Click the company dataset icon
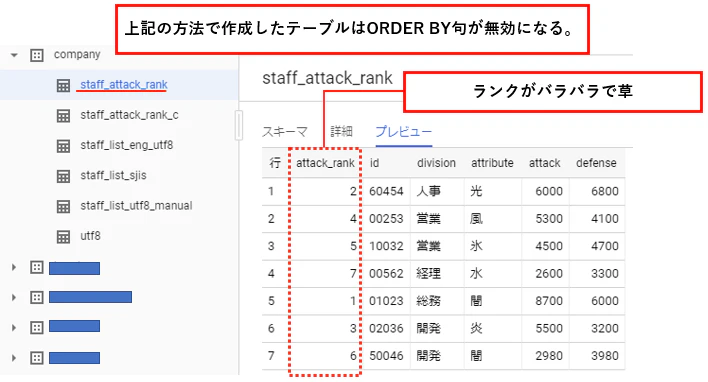 (37, 55)
